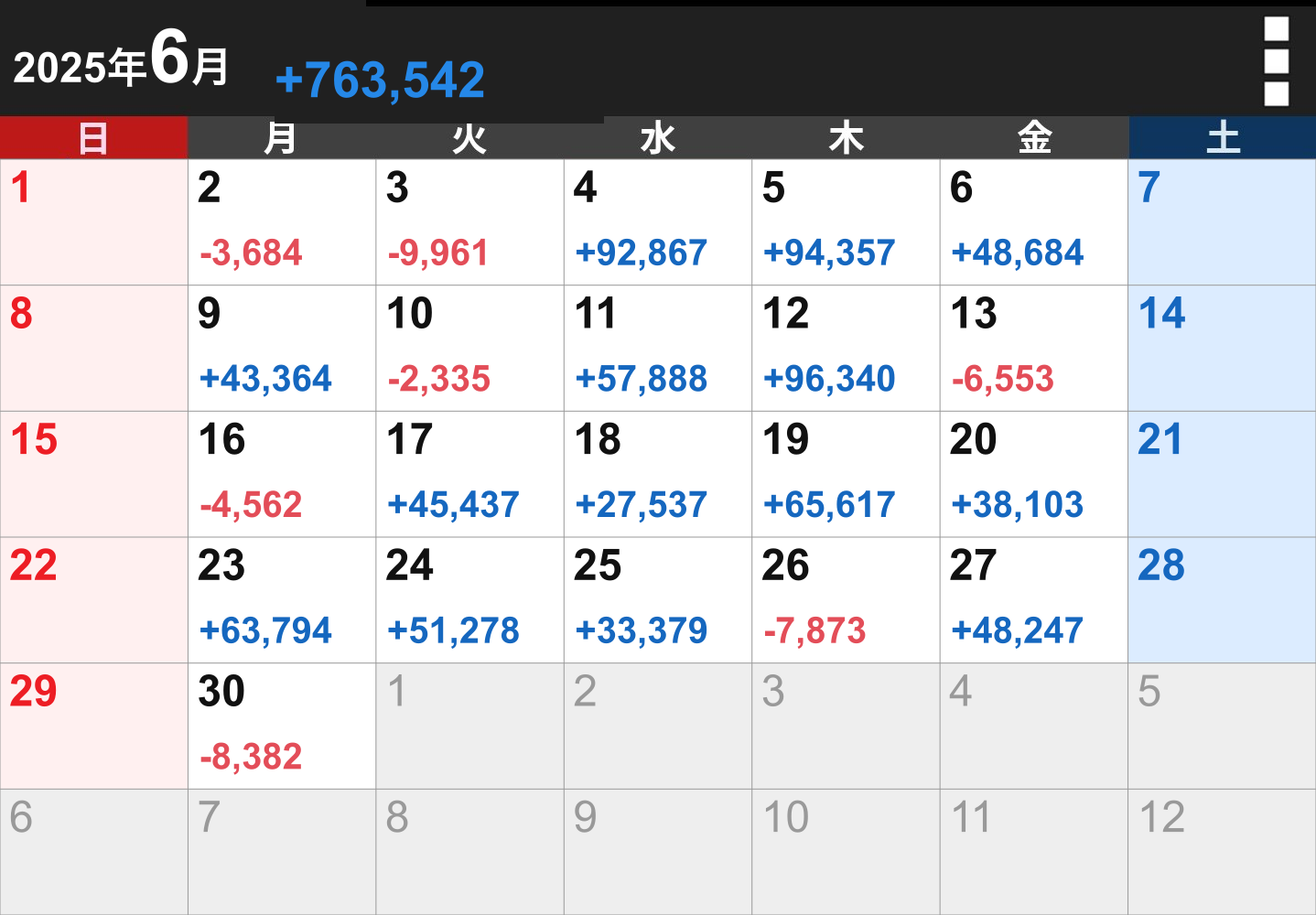This screenshot has width=1316, height=915.
Task: Open the 2025年6月 month title
Action: coord(121,59)
